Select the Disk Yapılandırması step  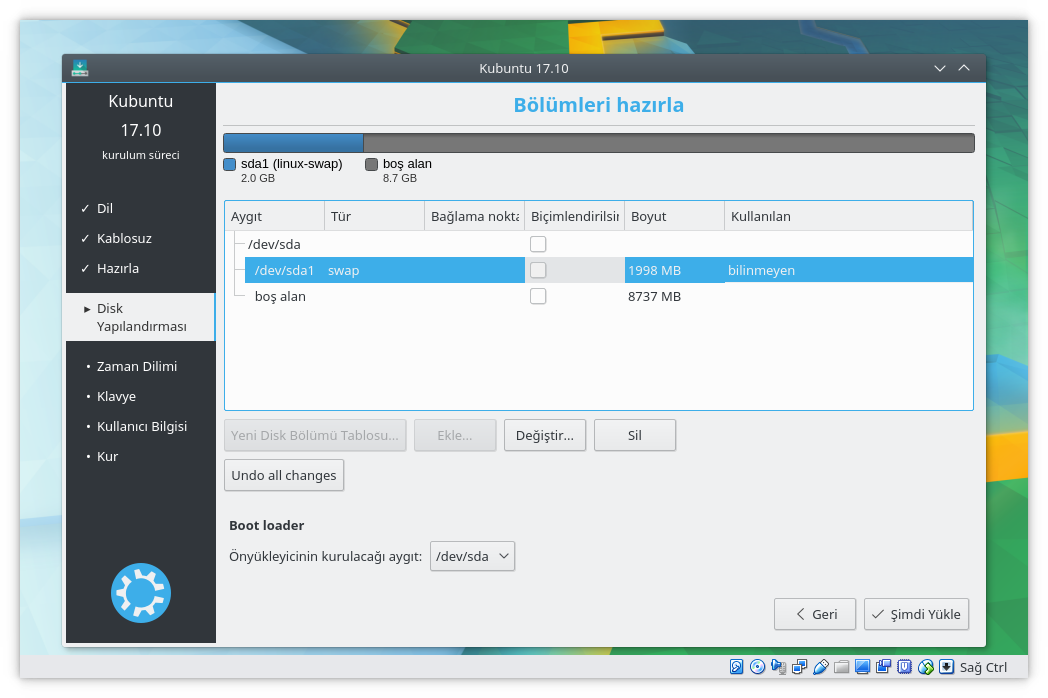(x=140, y=317)
